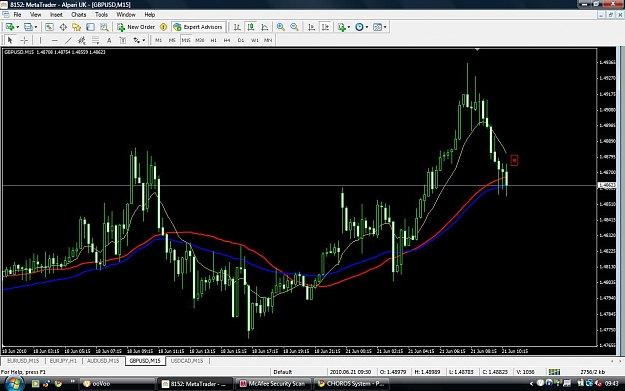The height and width of the screenshot is (391, 625).
Task: Select the vertical line drawing tool
Action: 40,40
